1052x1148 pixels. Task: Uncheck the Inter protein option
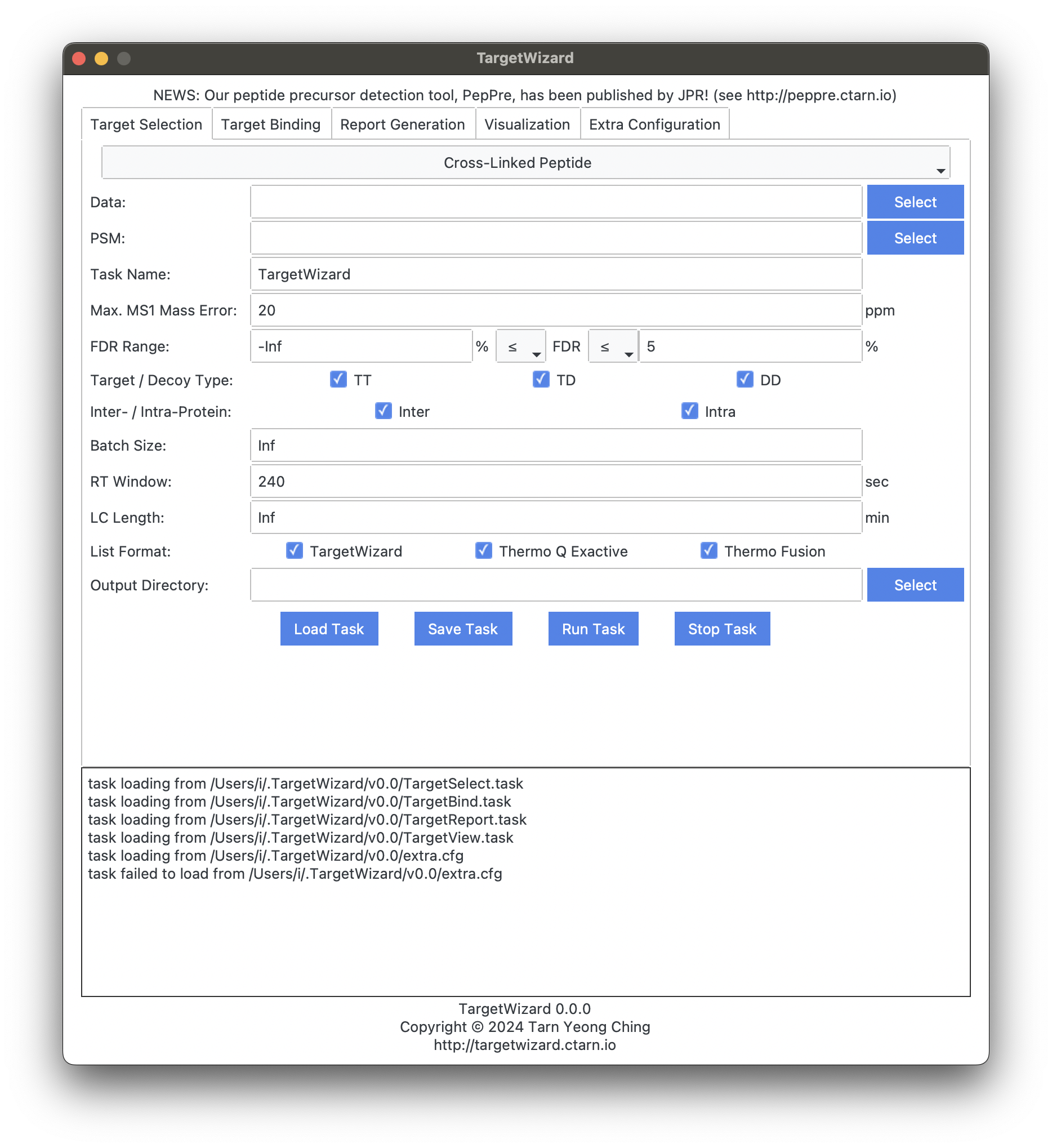[383, 411]
